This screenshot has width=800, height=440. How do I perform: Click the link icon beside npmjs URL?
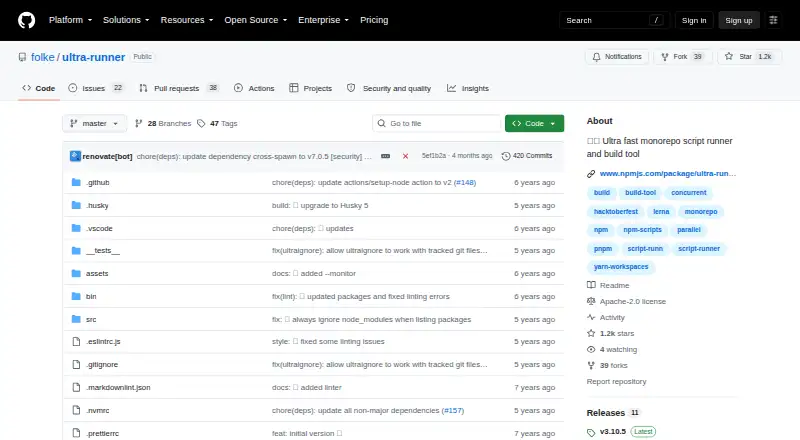591,174
